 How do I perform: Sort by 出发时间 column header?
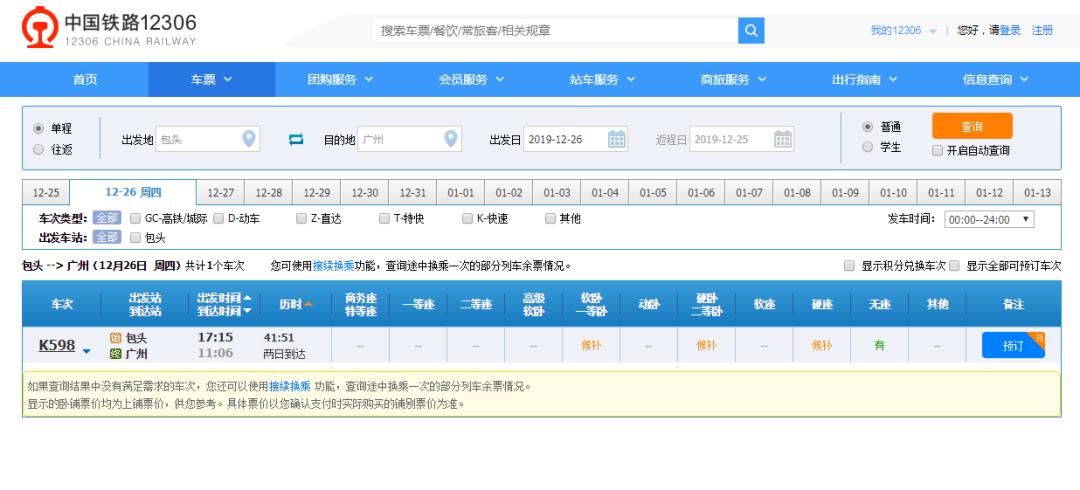pos(224,298)
